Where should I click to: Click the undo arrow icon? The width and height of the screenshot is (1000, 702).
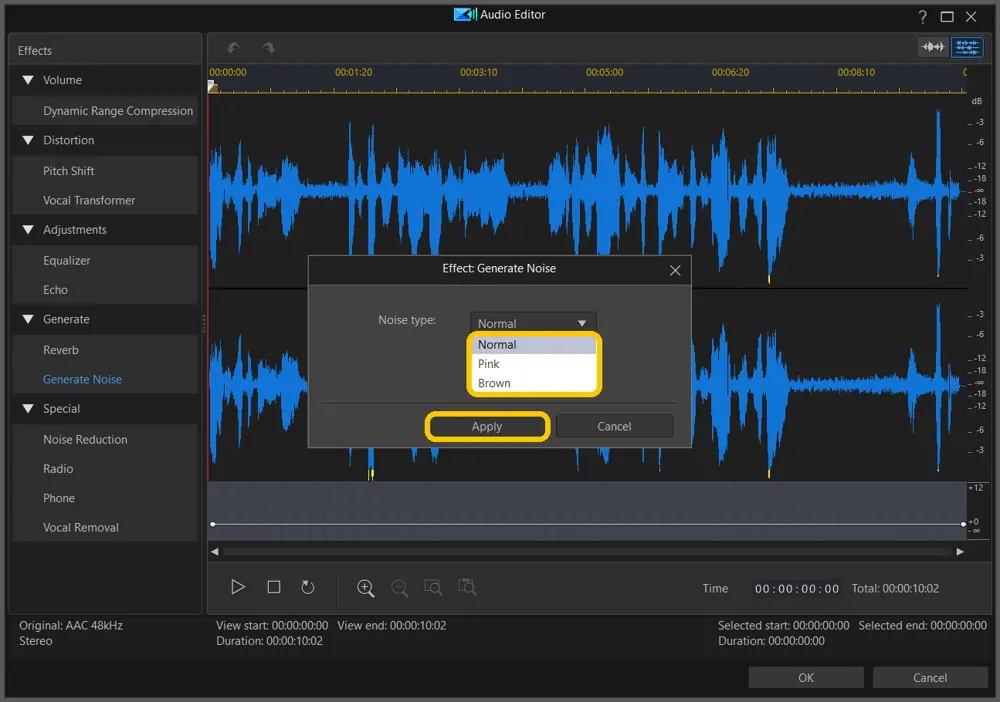233,48
